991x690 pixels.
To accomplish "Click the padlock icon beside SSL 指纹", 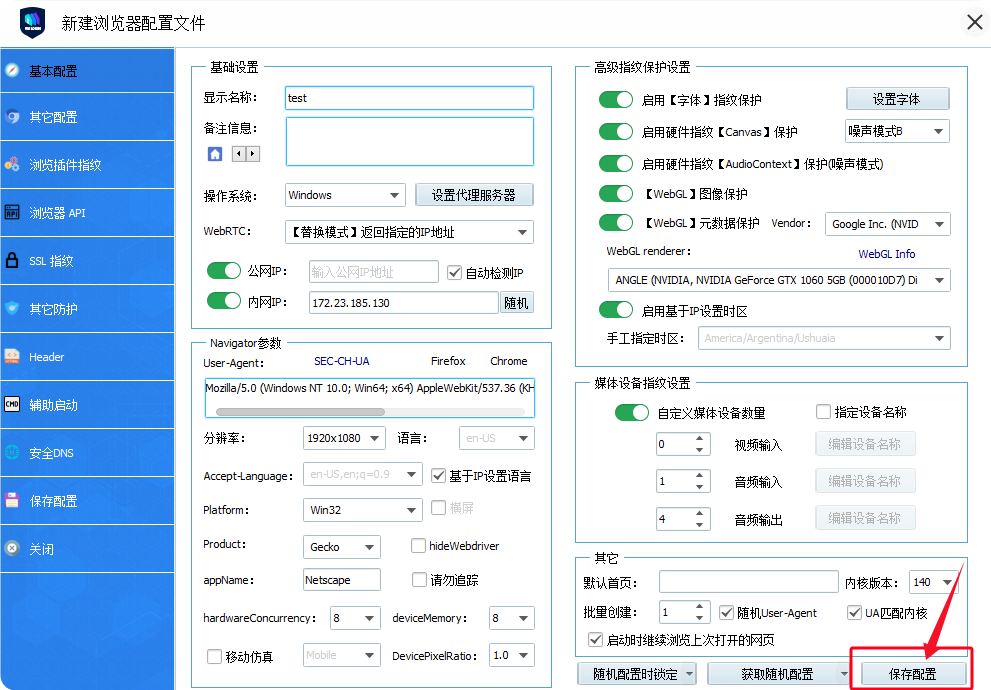I will coord(12,261).
